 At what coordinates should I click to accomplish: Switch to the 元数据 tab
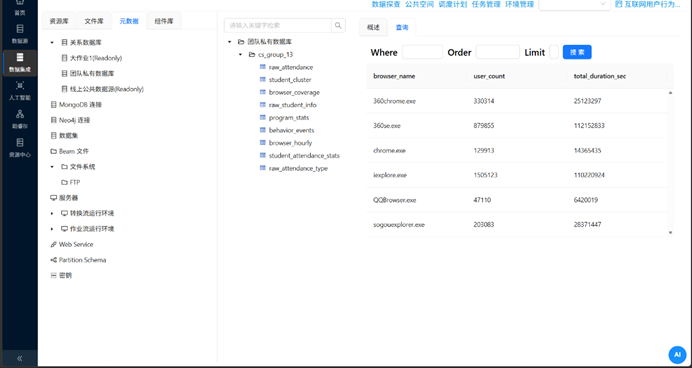pos(129,21)
